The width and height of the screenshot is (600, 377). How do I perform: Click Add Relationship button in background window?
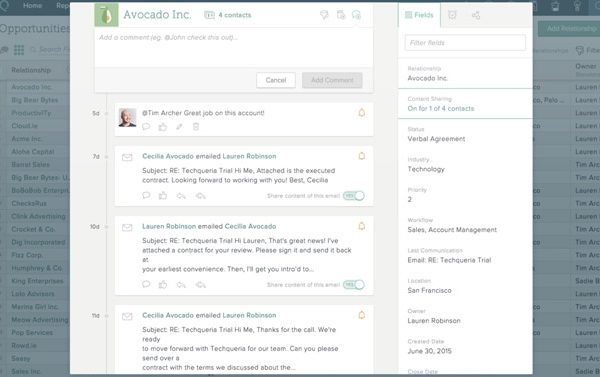[569, 29]
